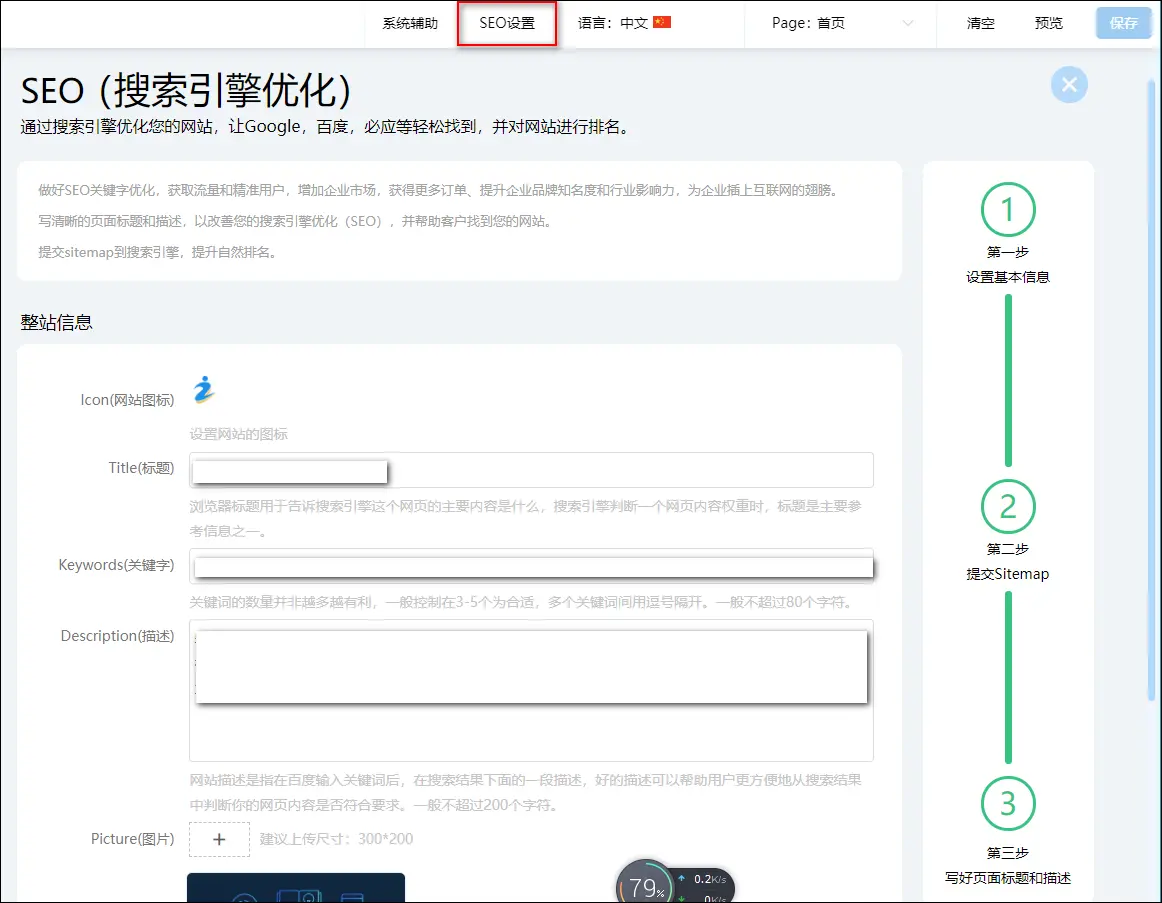Close the SEO panel with X icon
Image resolution: width=1162 pixels, height=903 pixels.
tap(1069, 85)
